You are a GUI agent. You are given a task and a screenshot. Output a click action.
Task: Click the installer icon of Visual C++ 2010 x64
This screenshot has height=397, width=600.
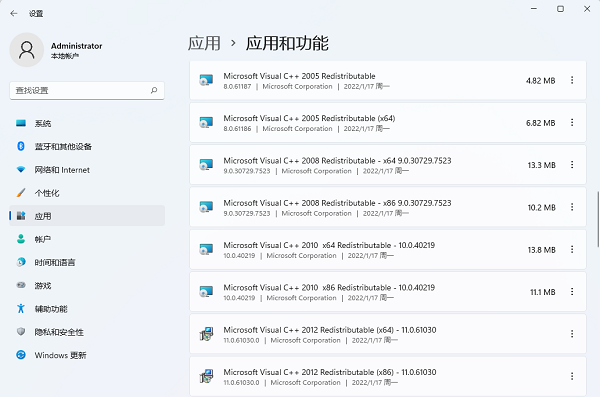(x=206, y=249)
